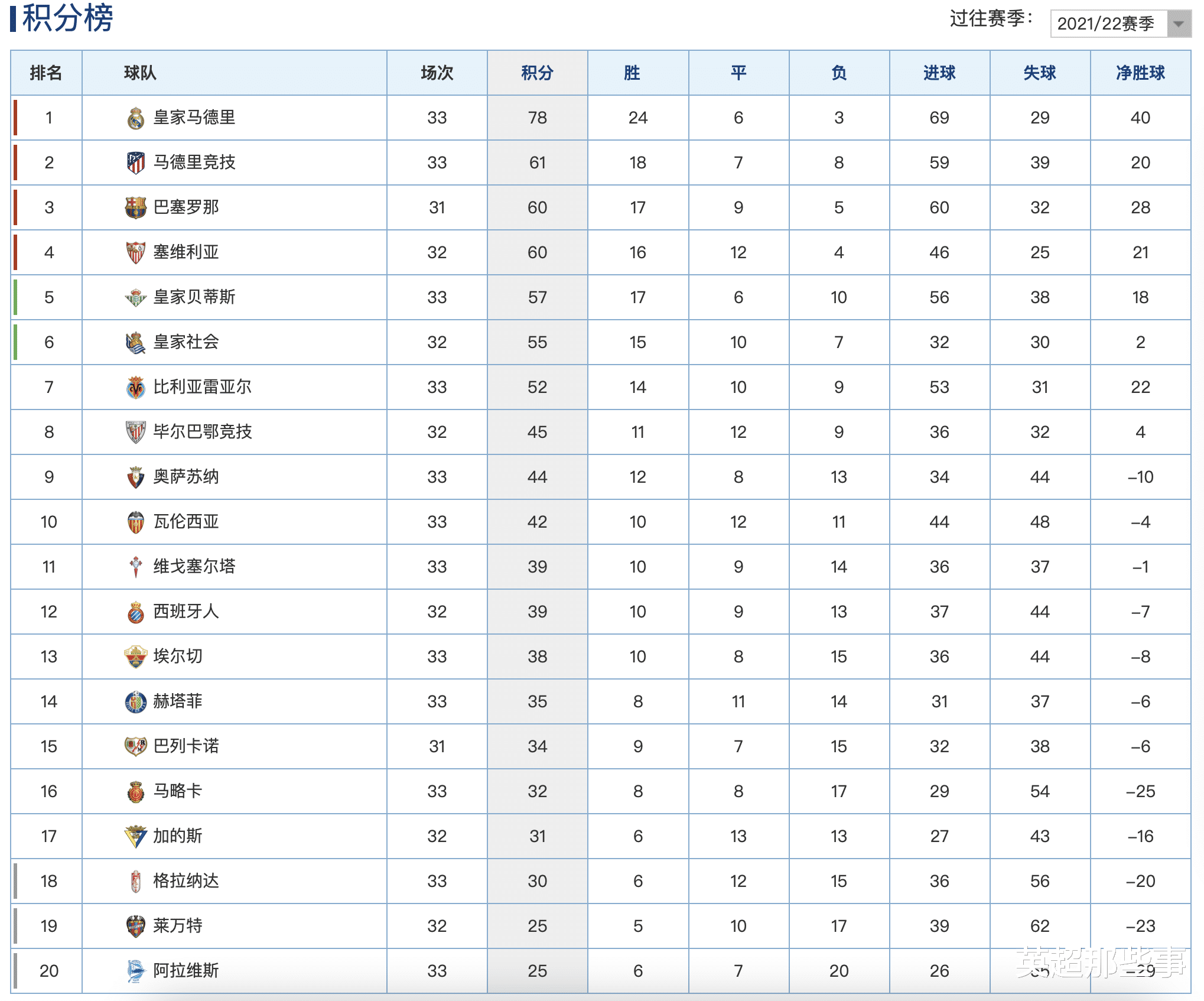This screenshot has height=1001, width=1204.
Task: Open team link 格拉纳达
Action: click(x=186, y=881)
